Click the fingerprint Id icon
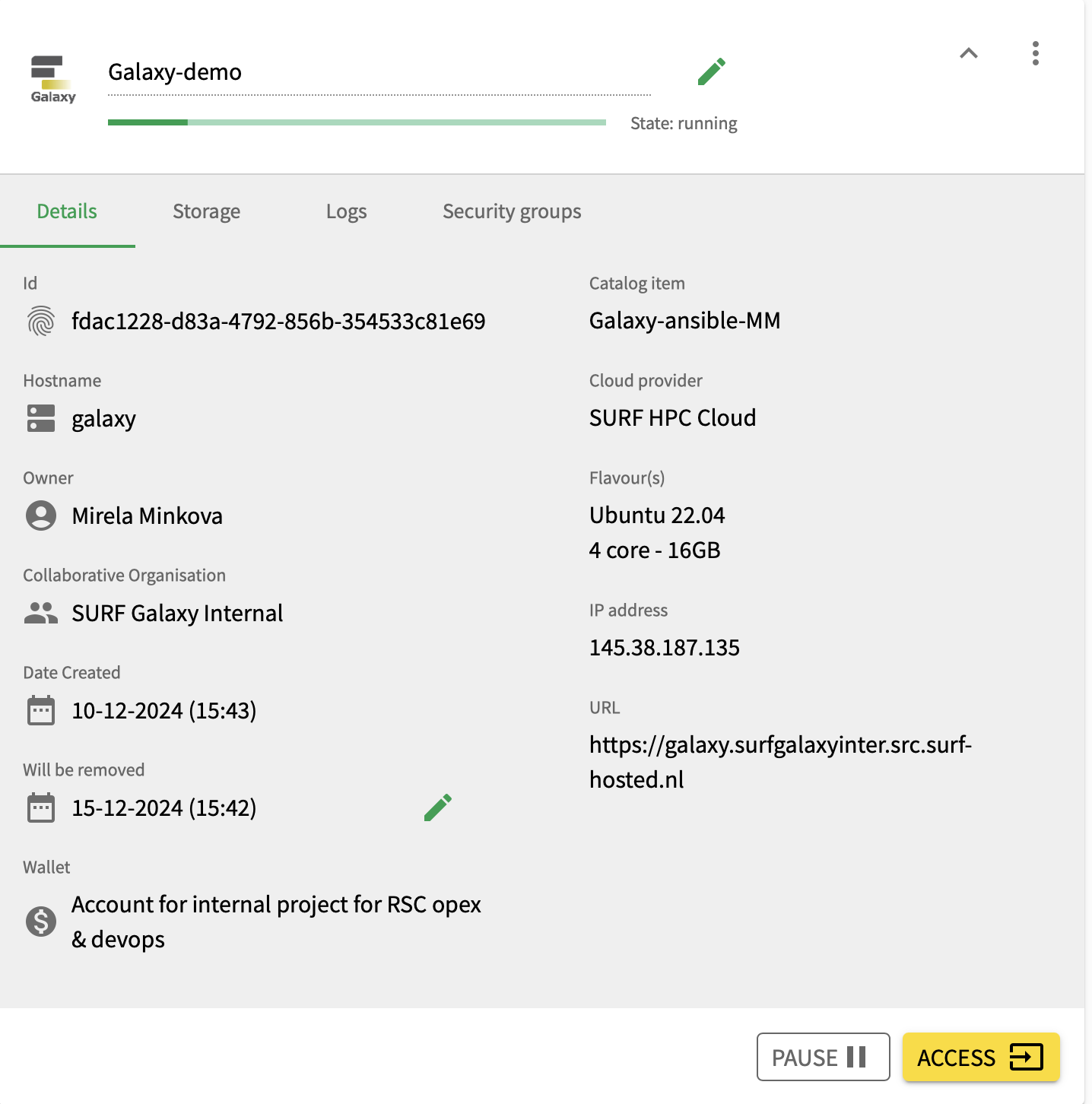 point(41,322)
